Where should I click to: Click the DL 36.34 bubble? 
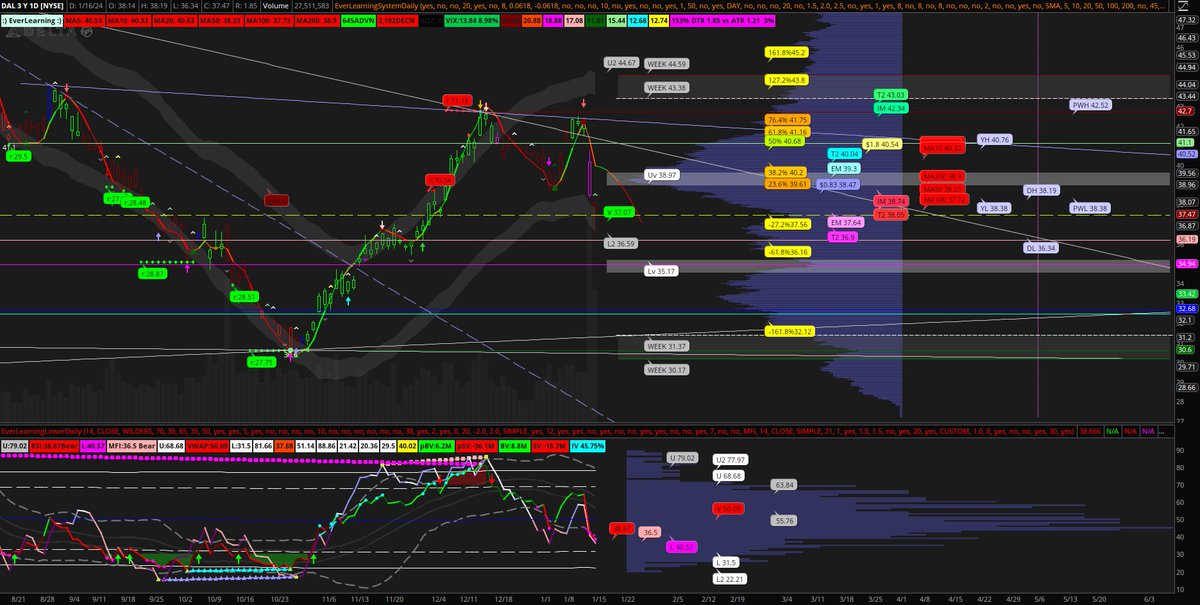(1041, 247)
